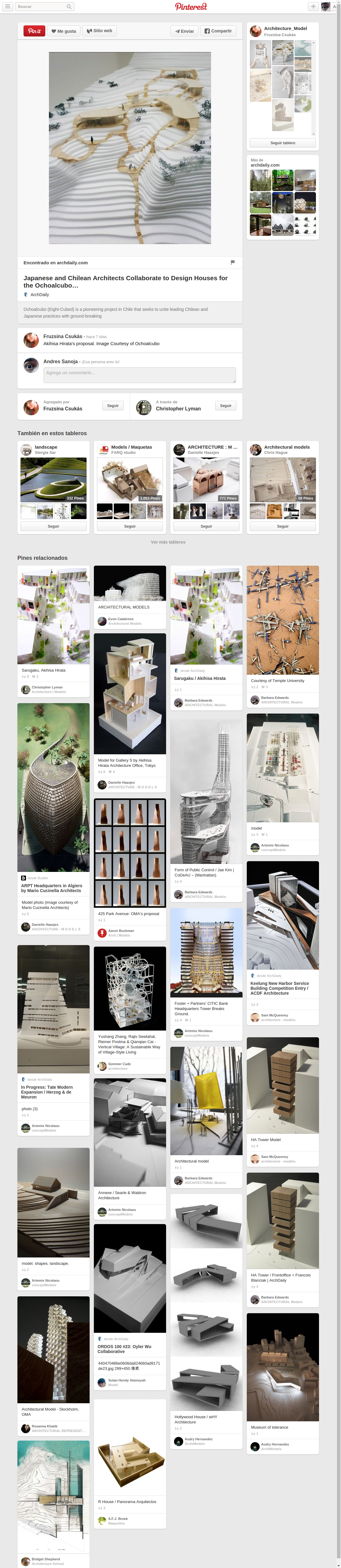Click the search magnifier icon
This screenshot has height=1568, width=341.
pos(69,7)
